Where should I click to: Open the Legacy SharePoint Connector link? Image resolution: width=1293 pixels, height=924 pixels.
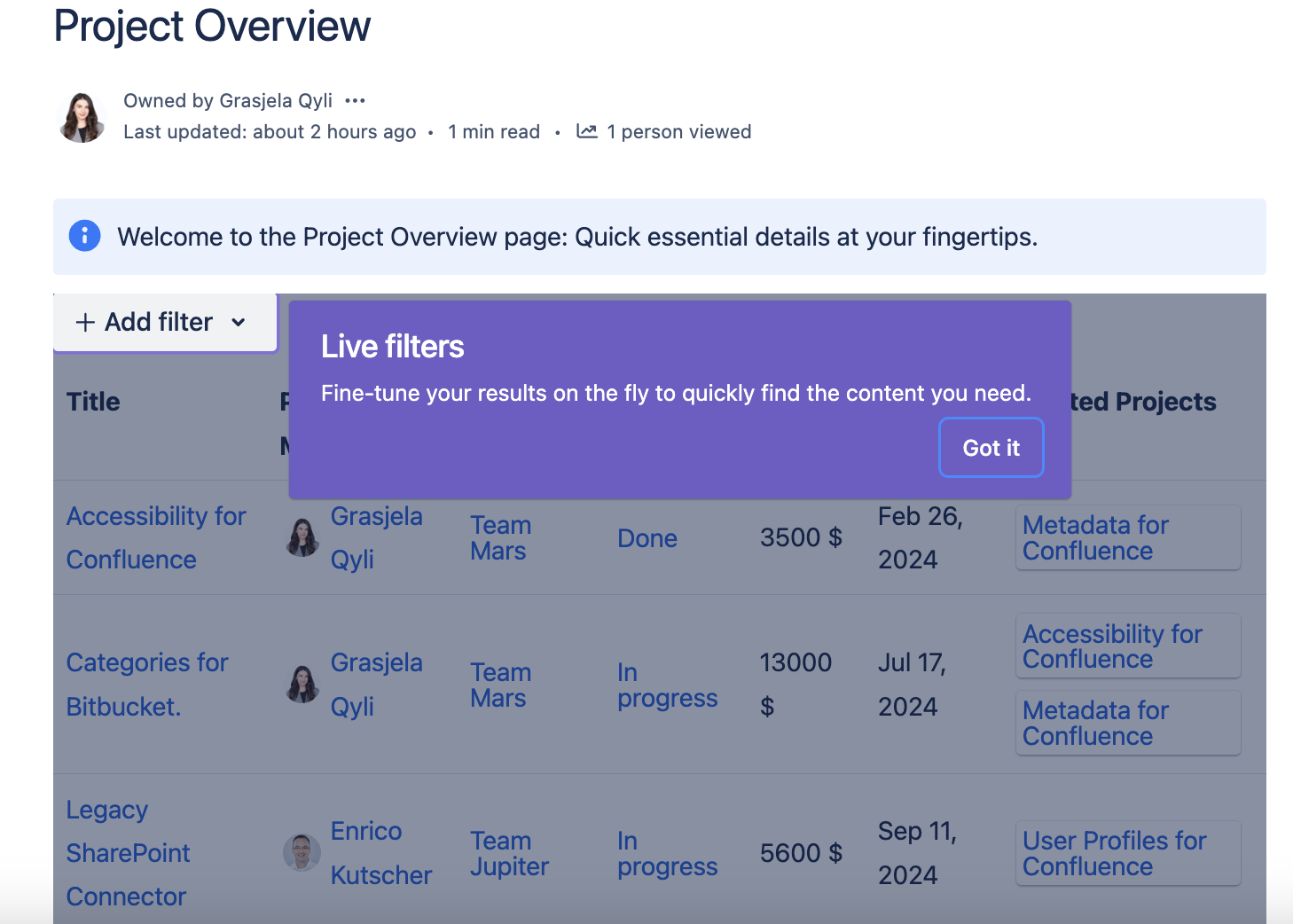pos(128,853)
